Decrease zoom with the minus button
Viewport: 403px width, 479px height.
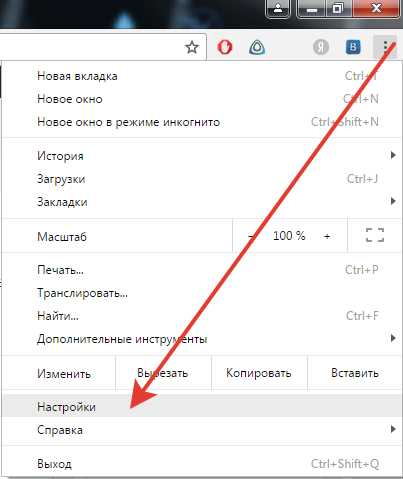[x=252, y=236]
